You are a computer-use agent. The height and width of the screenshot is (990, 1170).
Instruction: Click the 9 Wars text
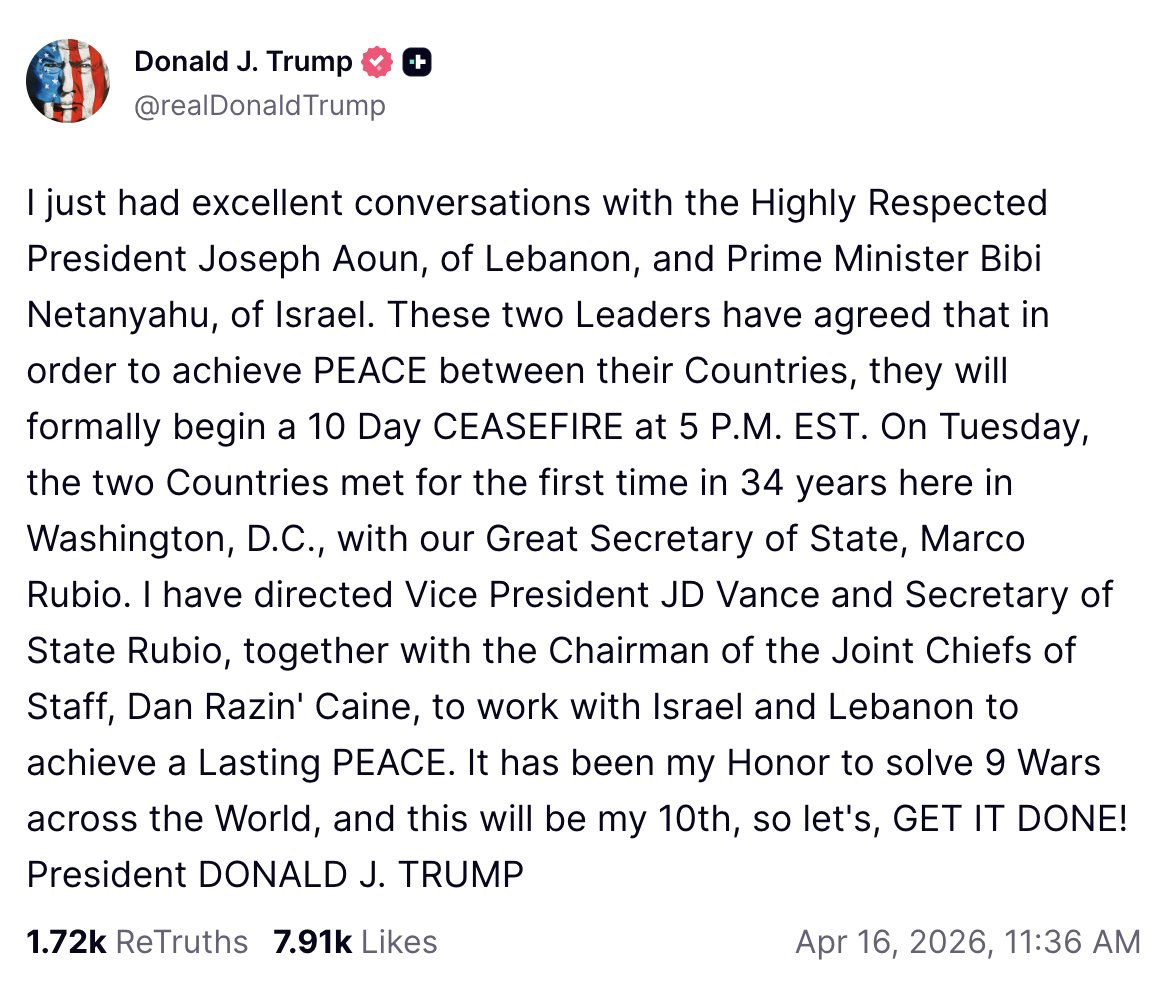(x=1037, y=763)
